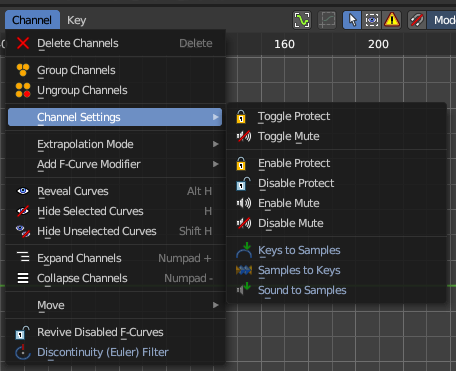The width and height of the screenshot is (456, 371).
Task: Expand the Move submenu
Action: (115, 305)
